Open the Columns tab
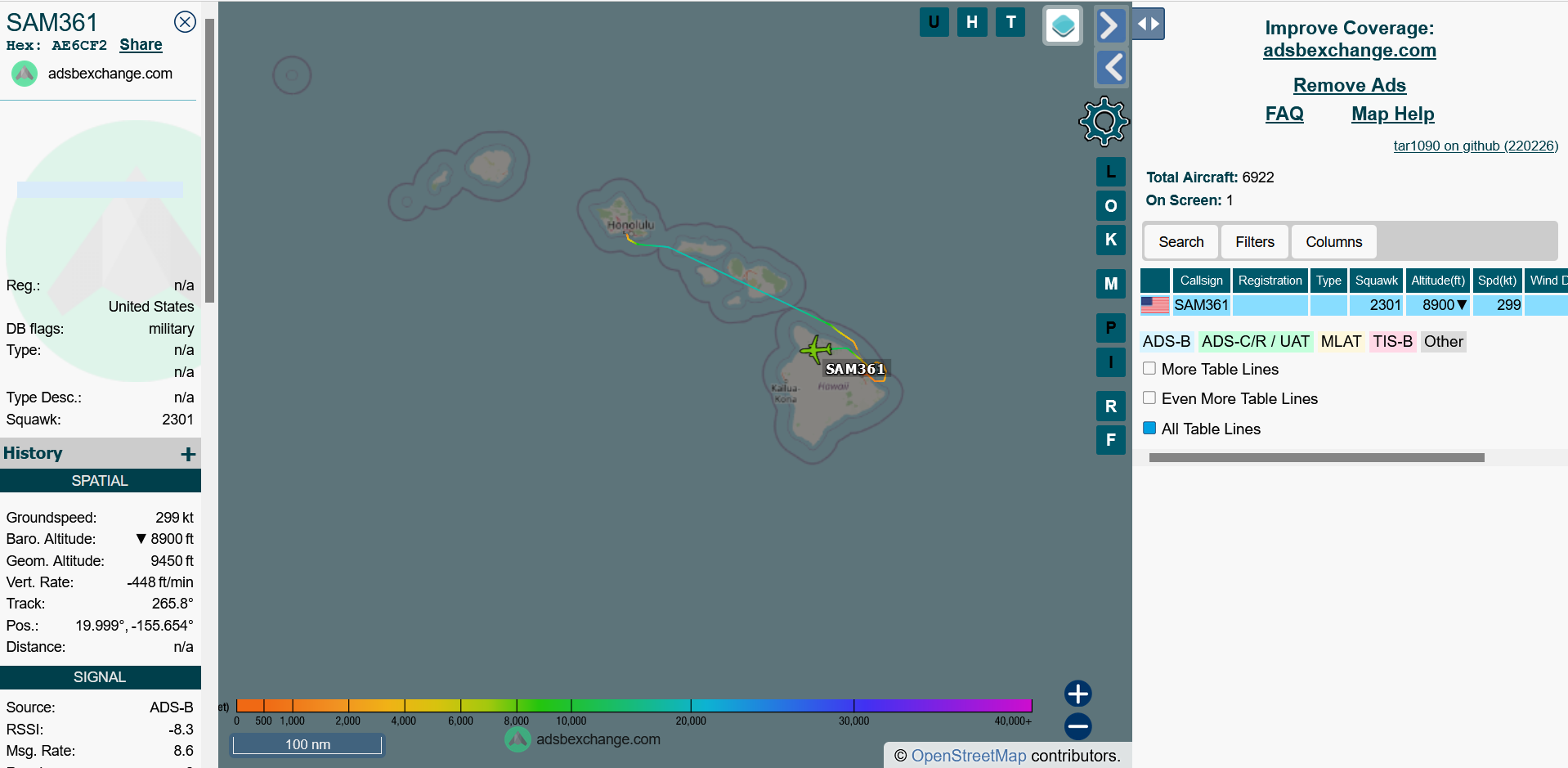 tap(1333, 242)
